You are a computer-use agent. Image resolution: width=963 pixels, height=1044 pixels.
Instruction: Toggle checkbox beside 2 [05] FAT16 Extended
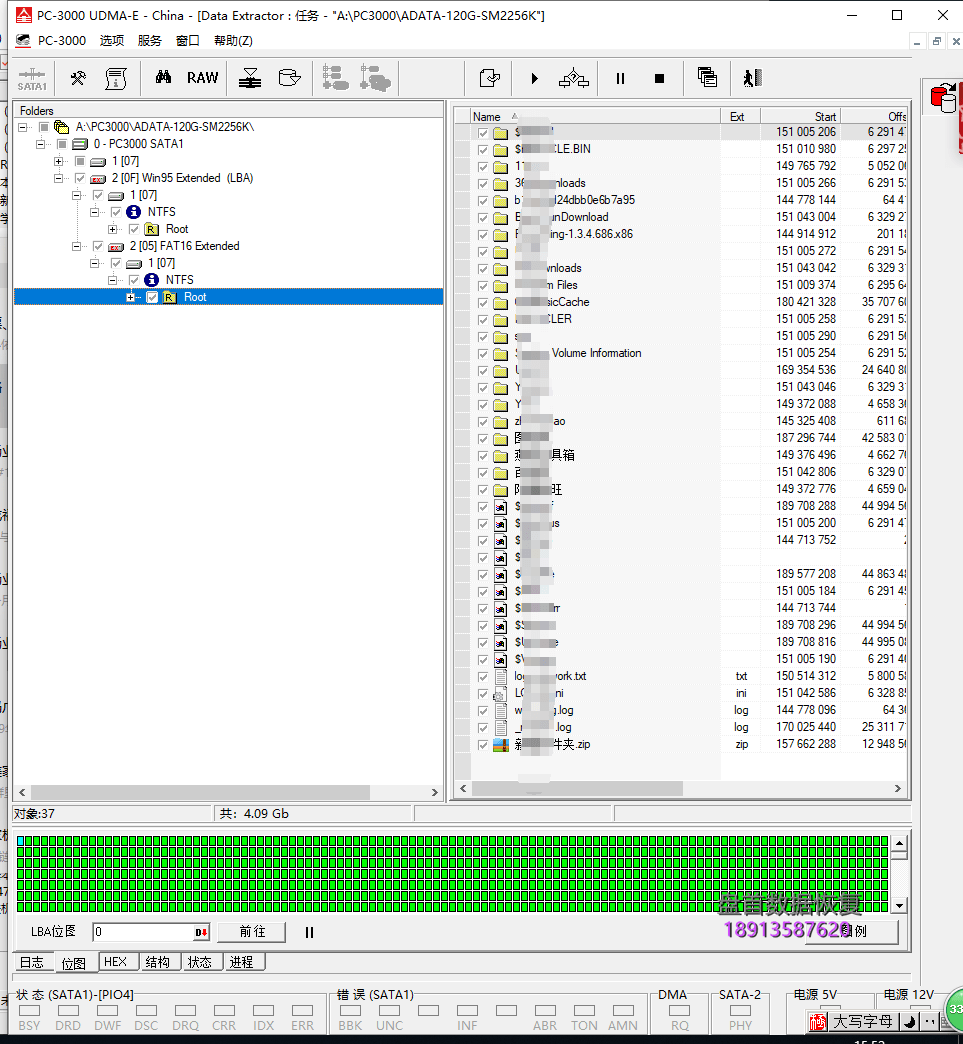coord(98,246)
